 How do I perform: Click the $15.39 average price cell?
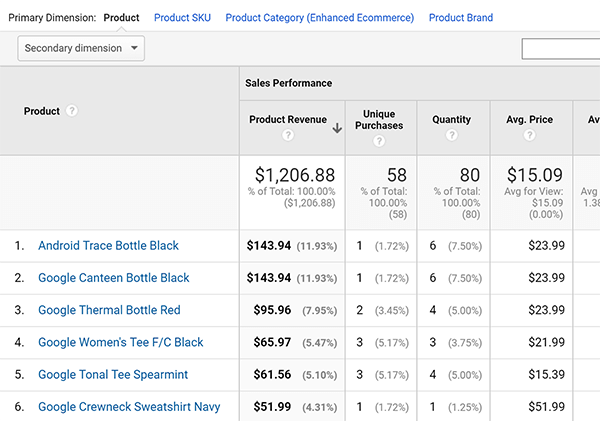pos(546,374)
